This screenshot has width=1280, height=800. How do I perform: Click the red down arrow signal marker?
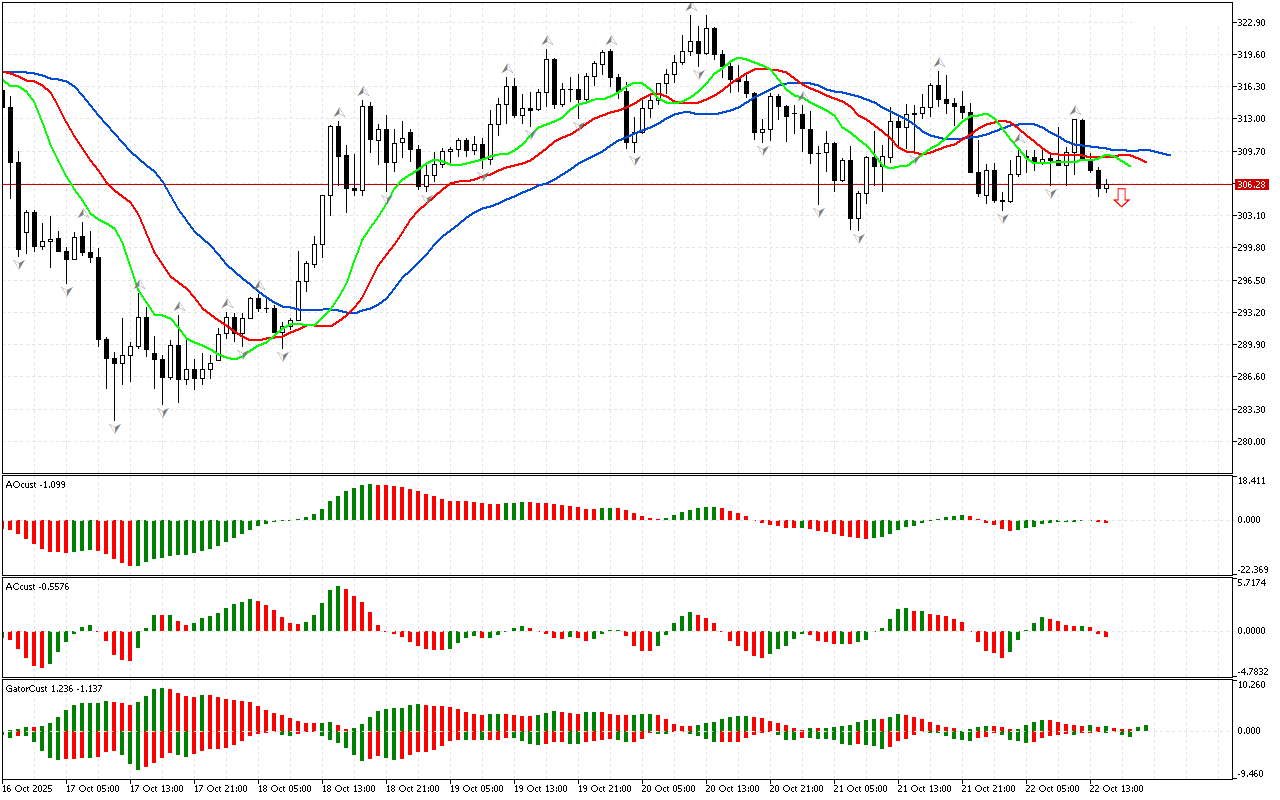pyautogui.click(x=1122, y=200)
